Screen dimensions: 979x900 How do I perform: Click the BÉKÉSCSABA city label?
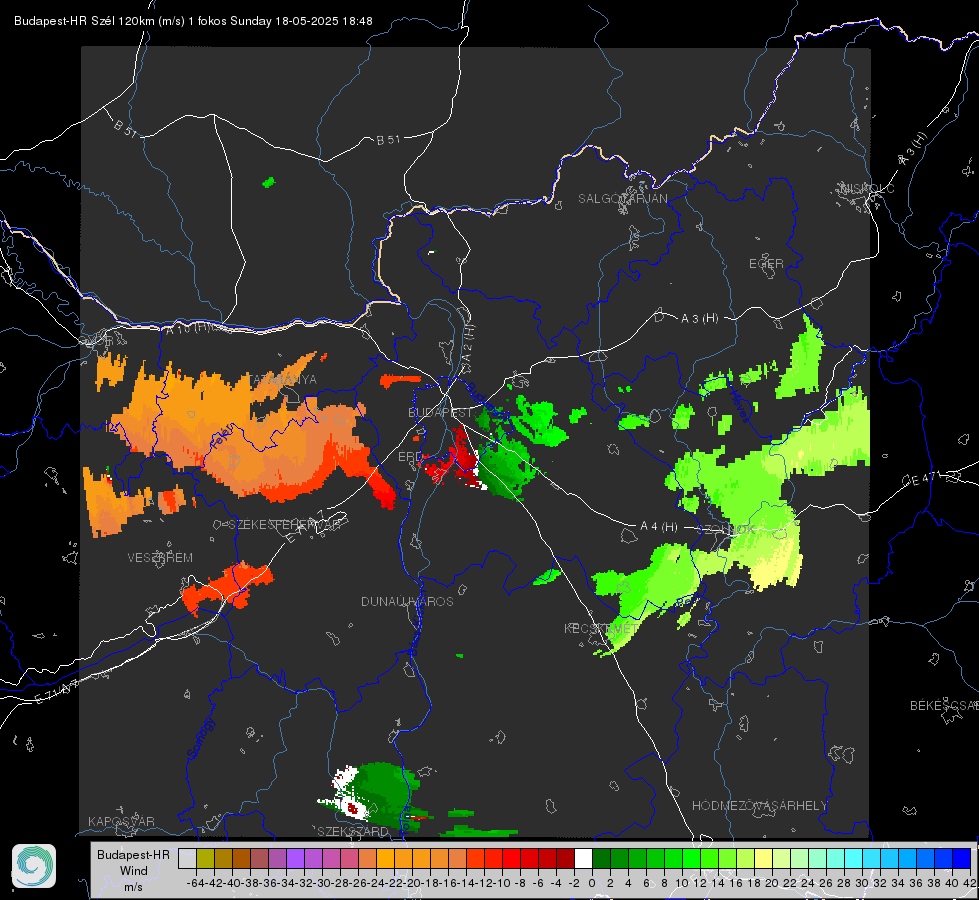coord(944,706)
